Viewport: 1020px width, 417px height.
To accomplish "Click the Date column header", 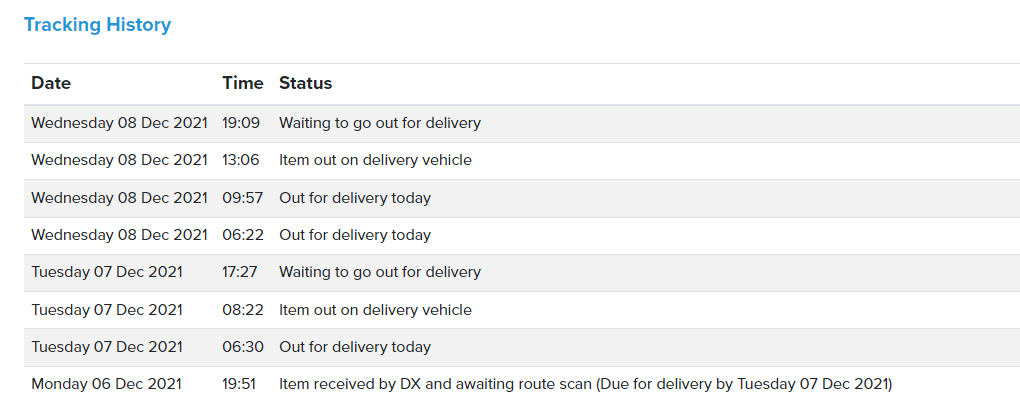I will point(51,83).
